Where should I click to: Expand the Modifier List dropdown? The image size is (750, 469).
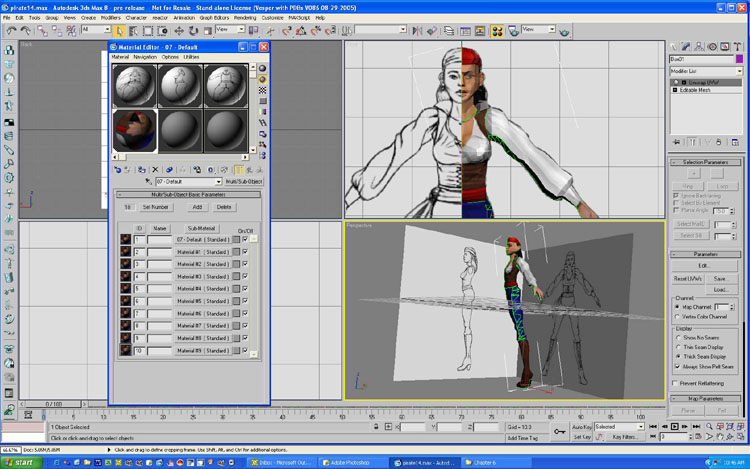point(705,72)
